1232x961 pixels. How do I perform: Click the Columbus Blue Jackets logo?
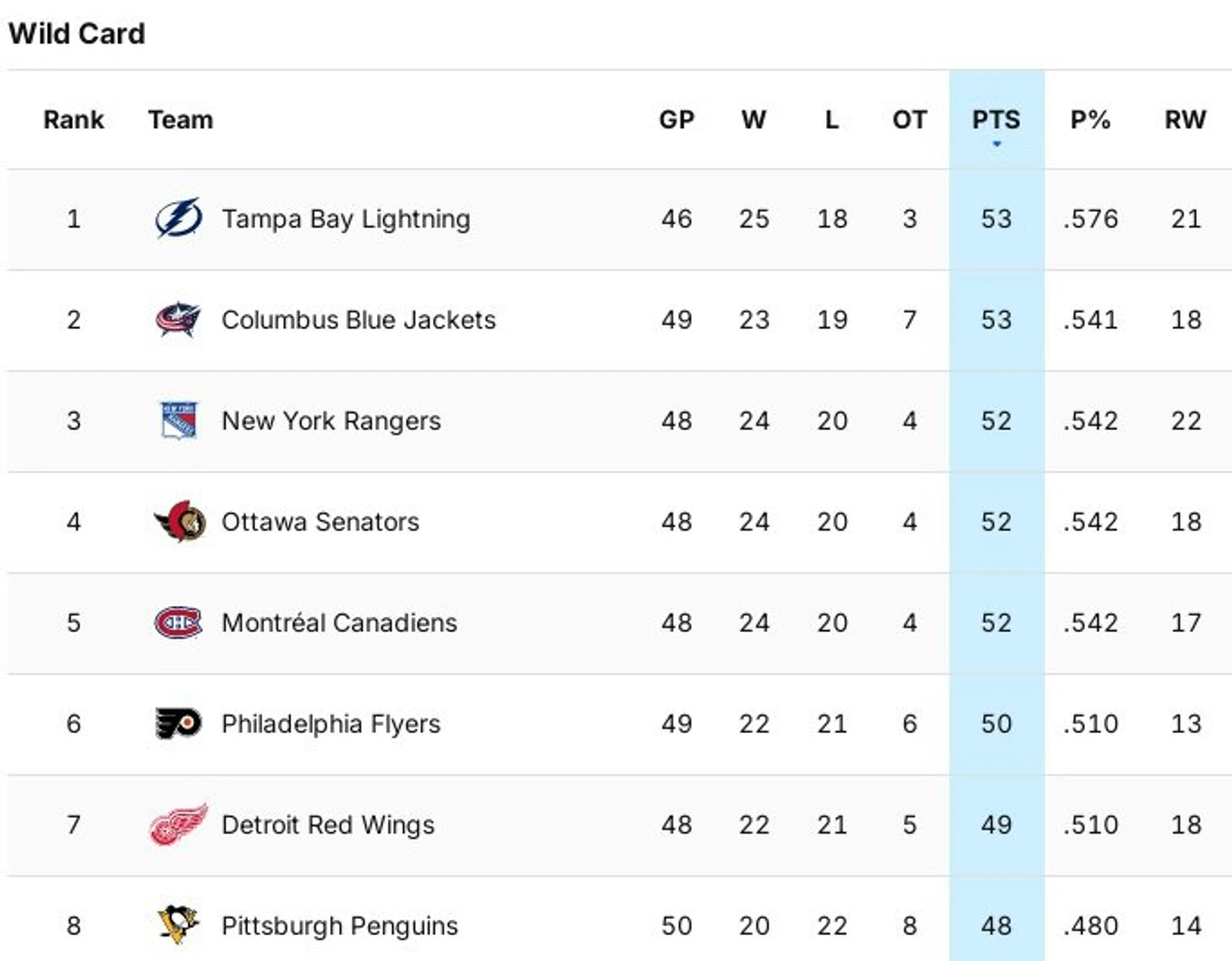coord(178,320)
